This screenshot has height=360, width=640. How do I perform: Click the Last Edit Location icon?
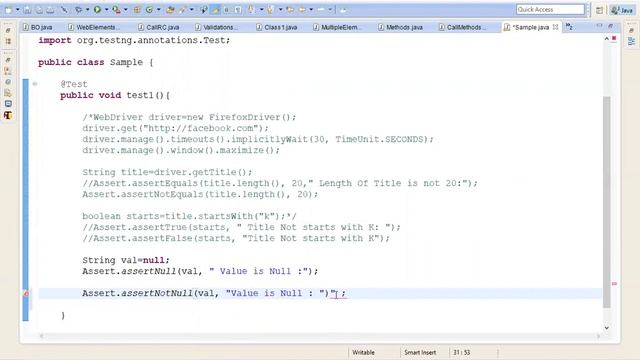[x=290, y=9]
